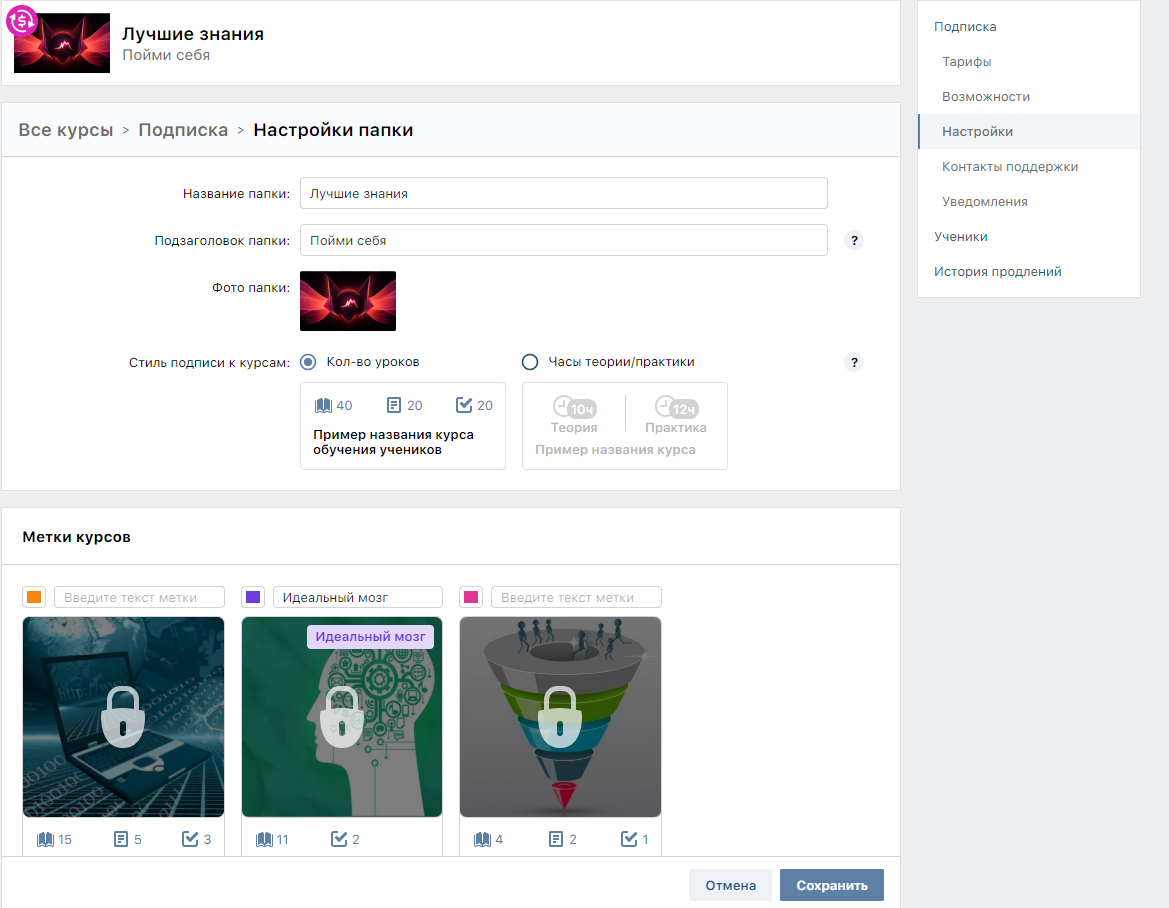Click book icon showing 15 lessons
Viewport: 1169px width, 908px height.
(x=45, y=839)
